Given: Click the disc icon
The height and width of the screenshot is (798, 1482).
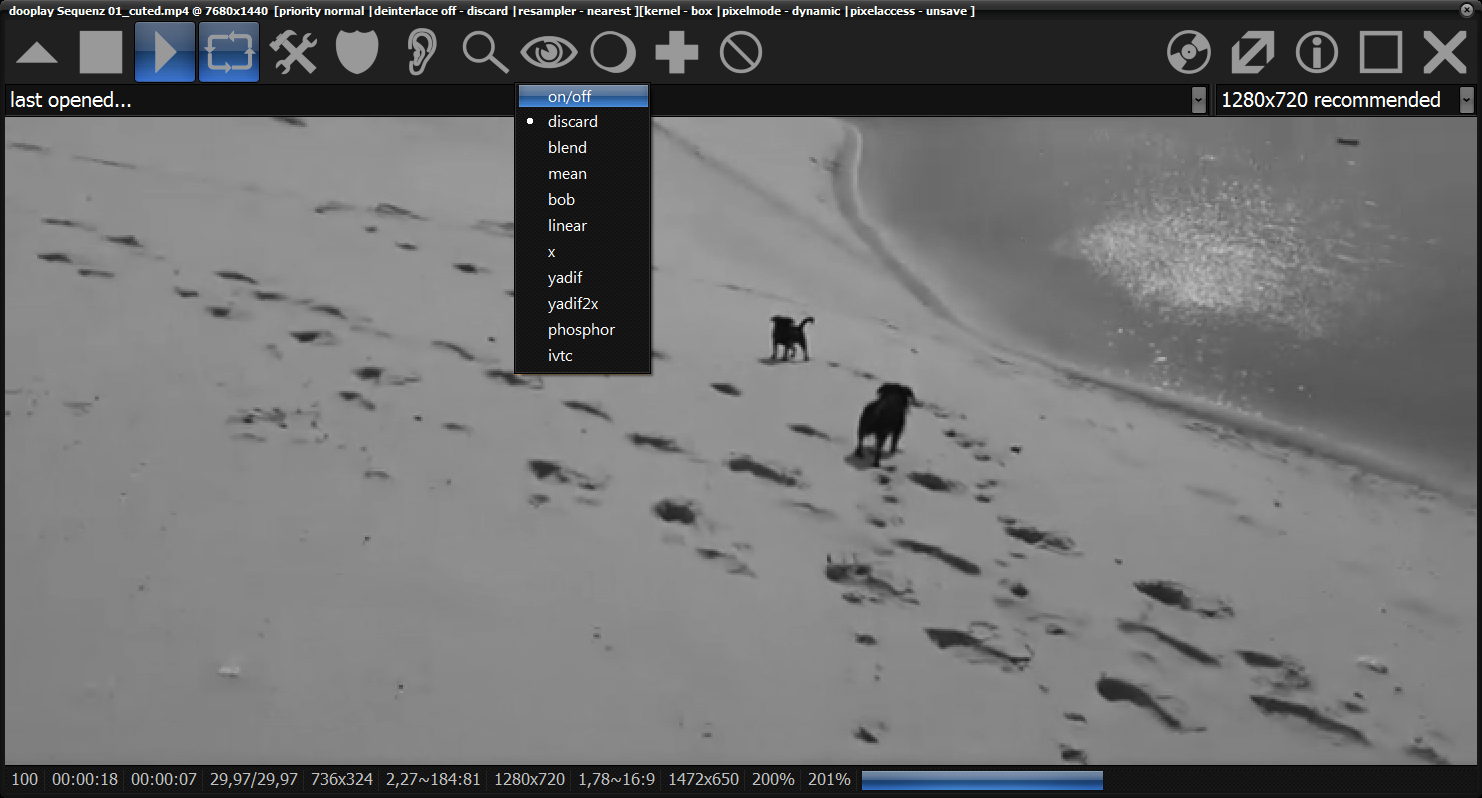Looking at the screenshot, I should tap(1189, 52).
